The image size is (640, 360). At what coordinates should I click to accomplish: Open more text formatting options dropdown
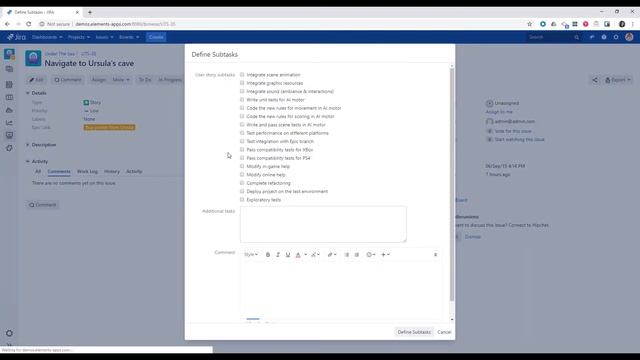click(315, 255)
